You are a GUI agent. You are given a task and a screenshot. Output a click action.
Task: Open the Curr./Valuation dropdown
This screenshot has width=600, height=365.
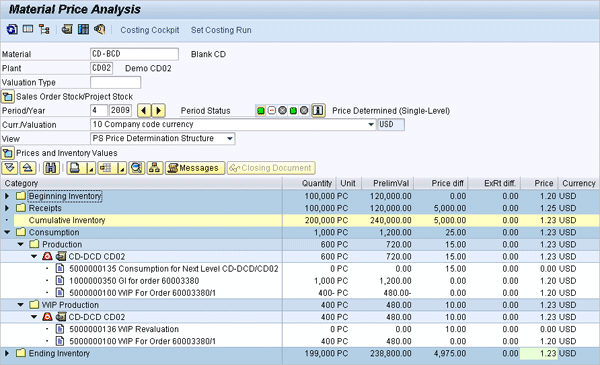point(370,124)
